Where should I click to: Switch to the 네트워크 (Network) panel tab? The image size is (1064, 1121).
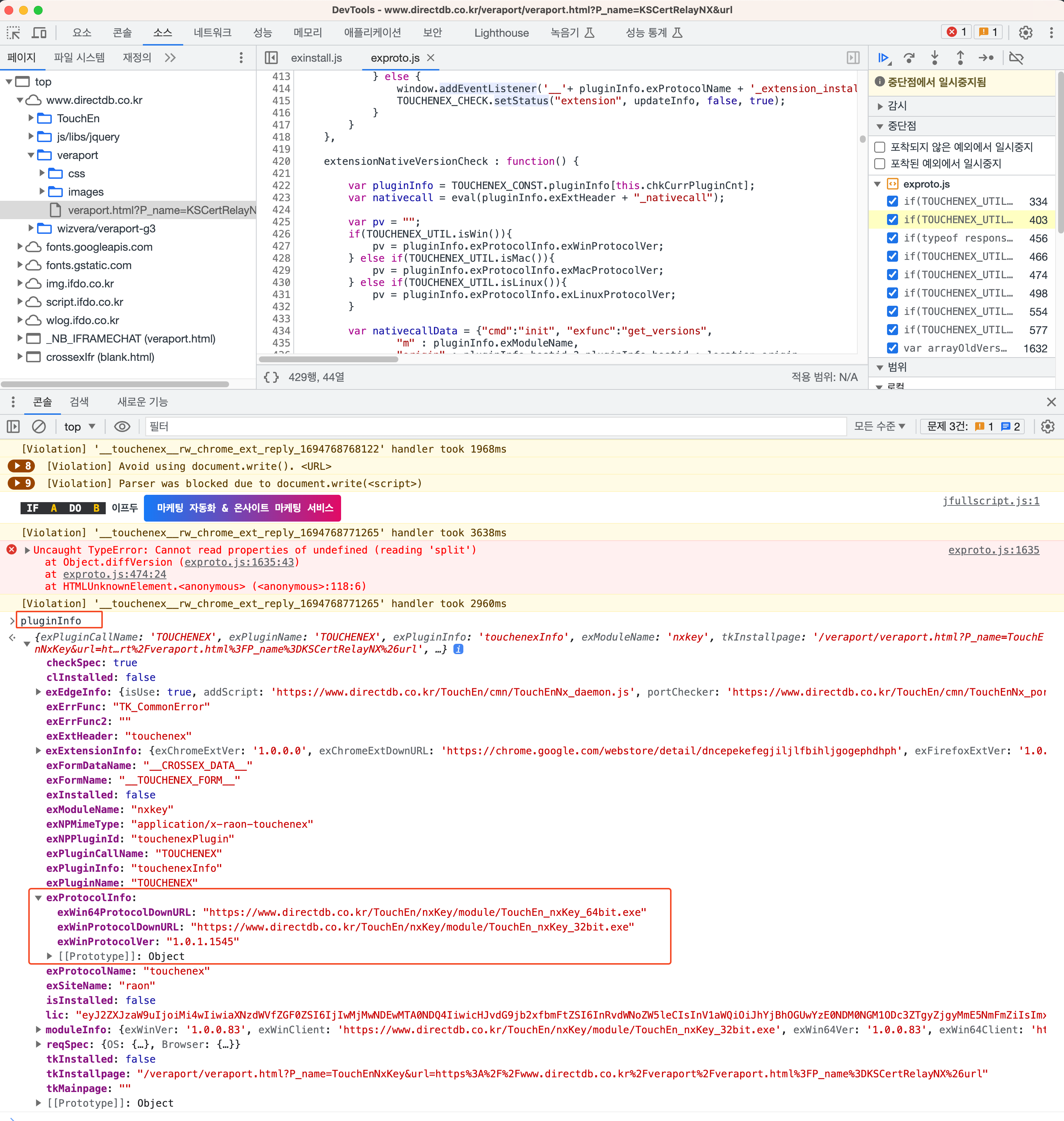pos(212,33)
